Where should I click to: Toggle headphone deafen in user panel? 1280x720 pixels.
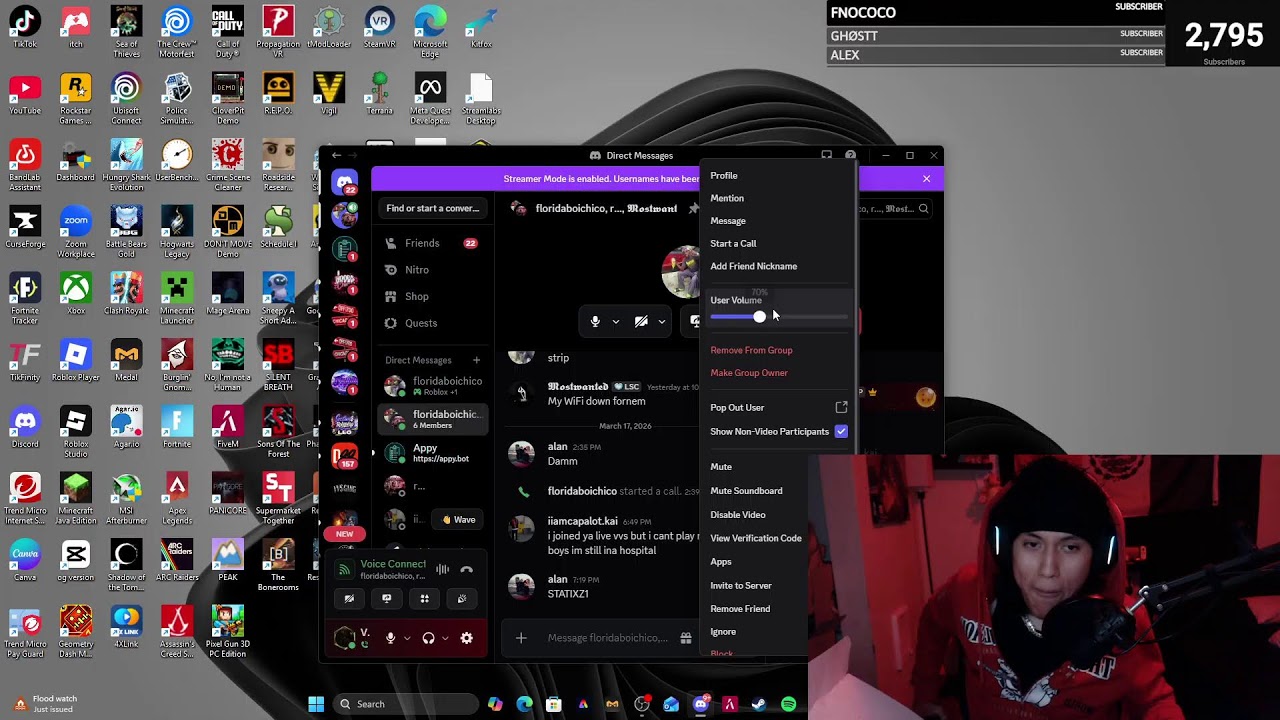click(x=429, y=638)
